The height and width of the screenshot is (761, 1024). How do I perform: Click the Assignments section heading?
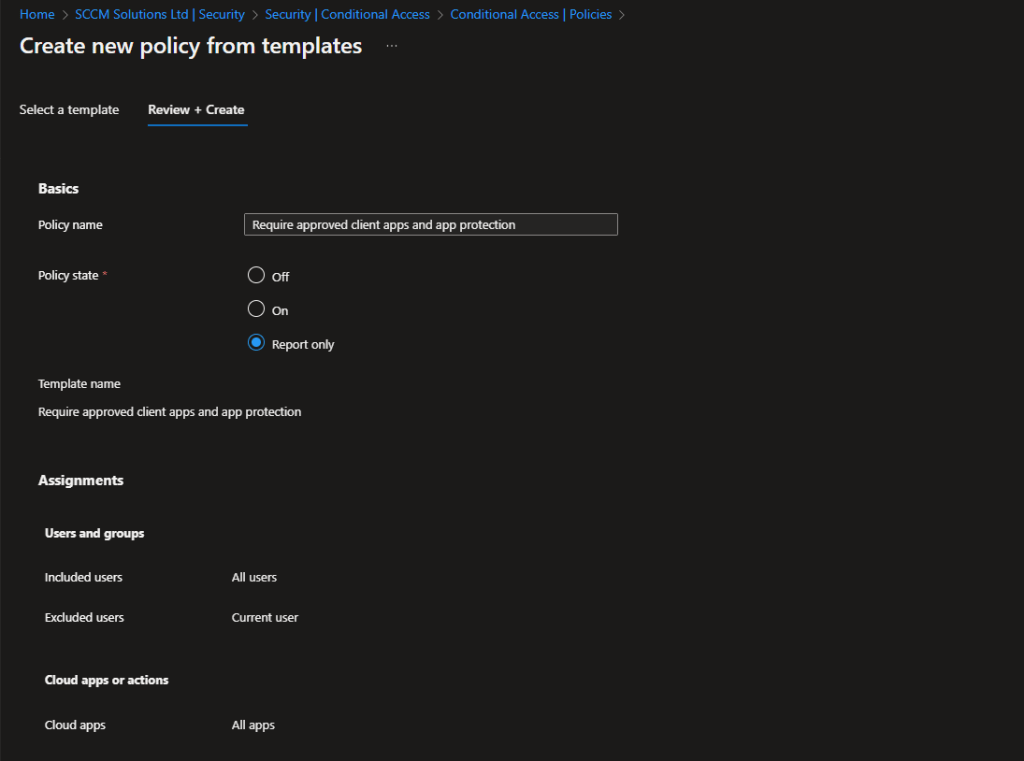pos(81,481)
